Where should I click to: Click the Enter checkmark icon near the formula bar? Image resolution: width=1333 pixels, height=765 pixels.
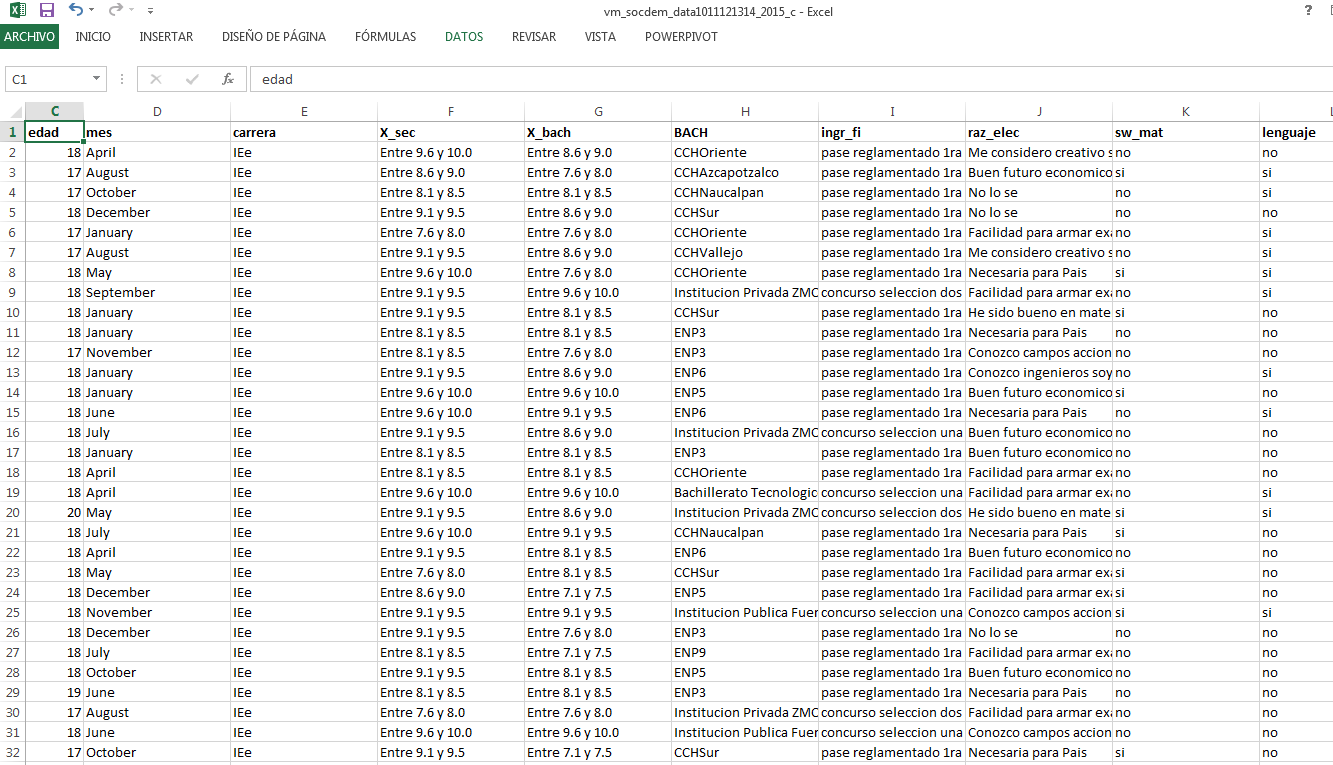[x=190, y=79]
